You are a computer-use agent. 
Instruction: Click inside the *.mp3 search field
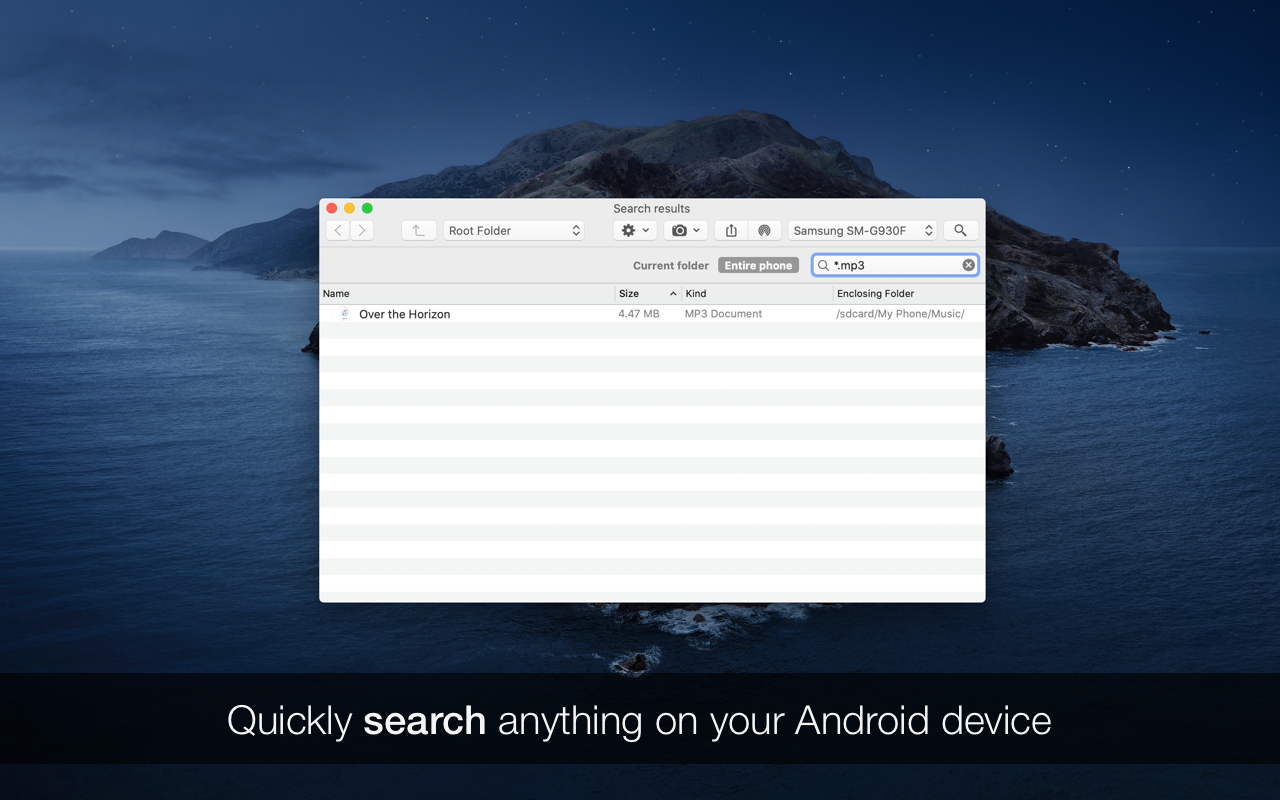point(895,265)
